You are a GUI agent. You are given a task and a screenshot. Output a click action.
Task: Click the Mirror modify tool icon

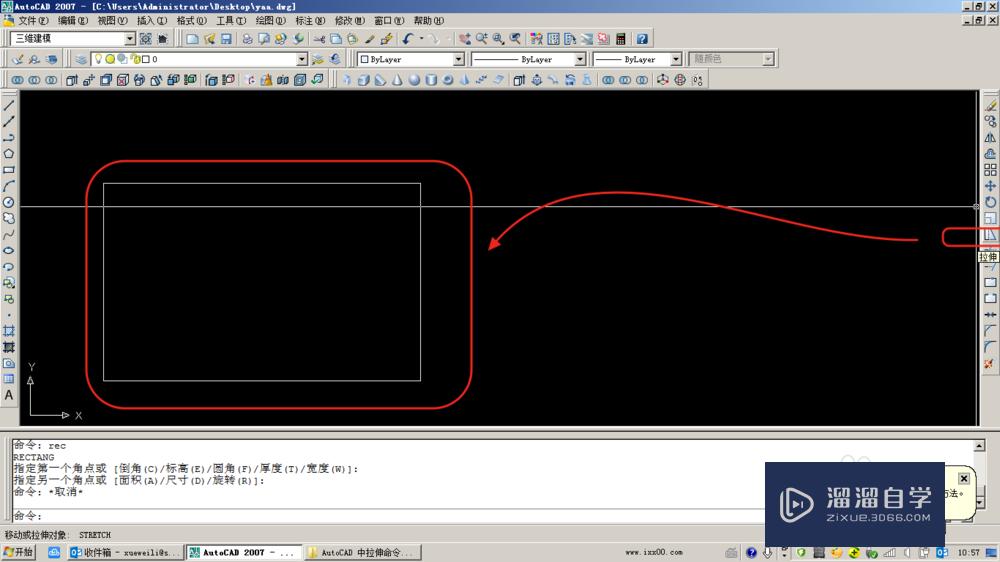click(990, 138)
